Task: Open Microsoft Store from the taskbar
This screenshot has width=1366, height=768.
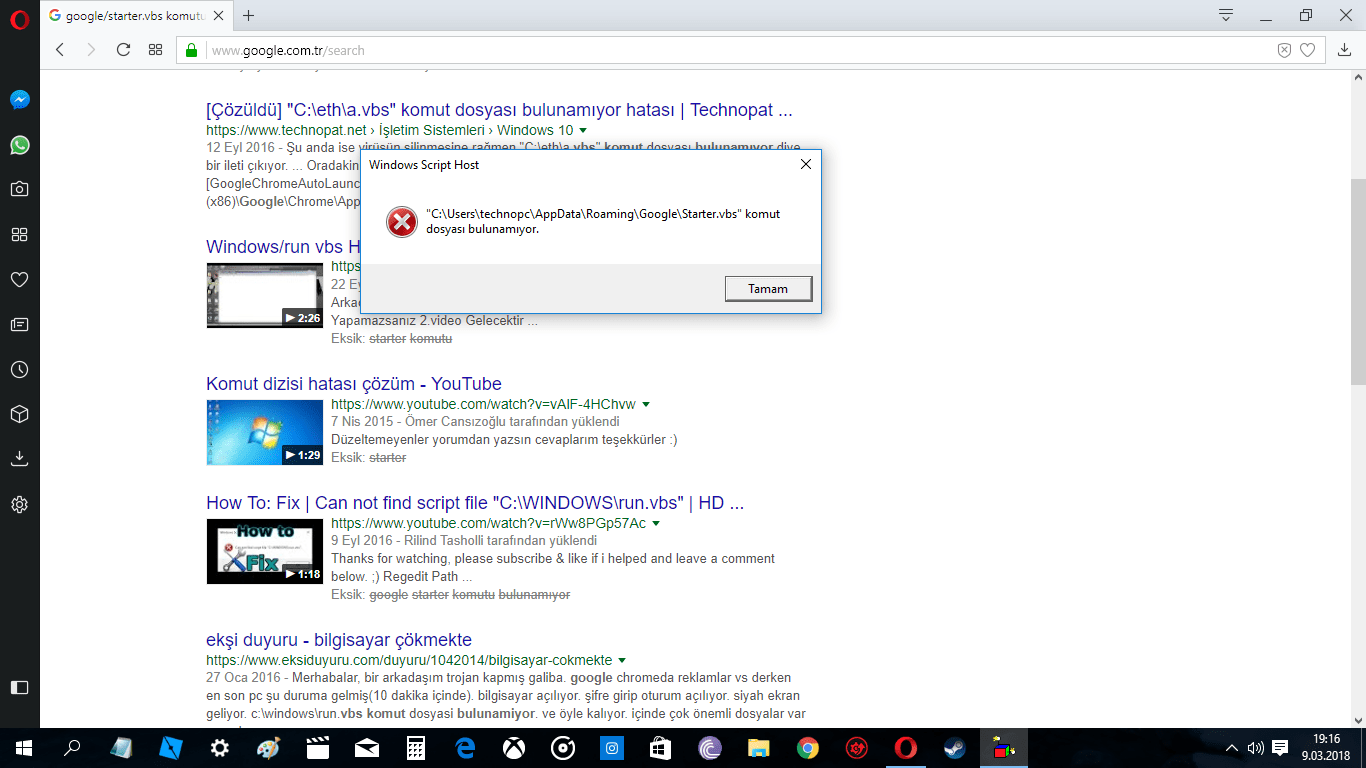Action: coord(661,747)
